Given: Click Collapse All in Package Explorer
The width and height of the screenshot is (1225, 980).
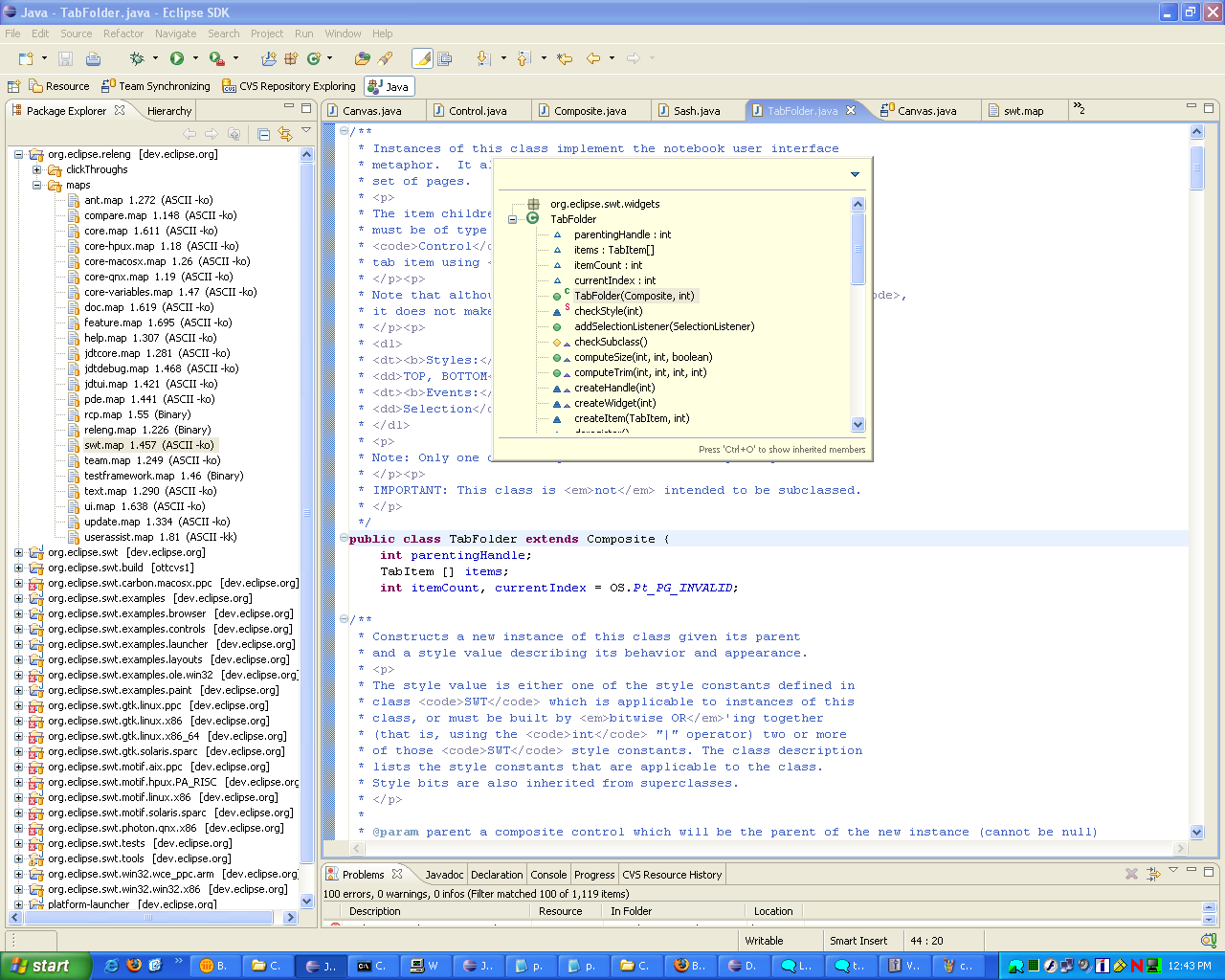Looking at the screenshot, I should pos(263,134).
